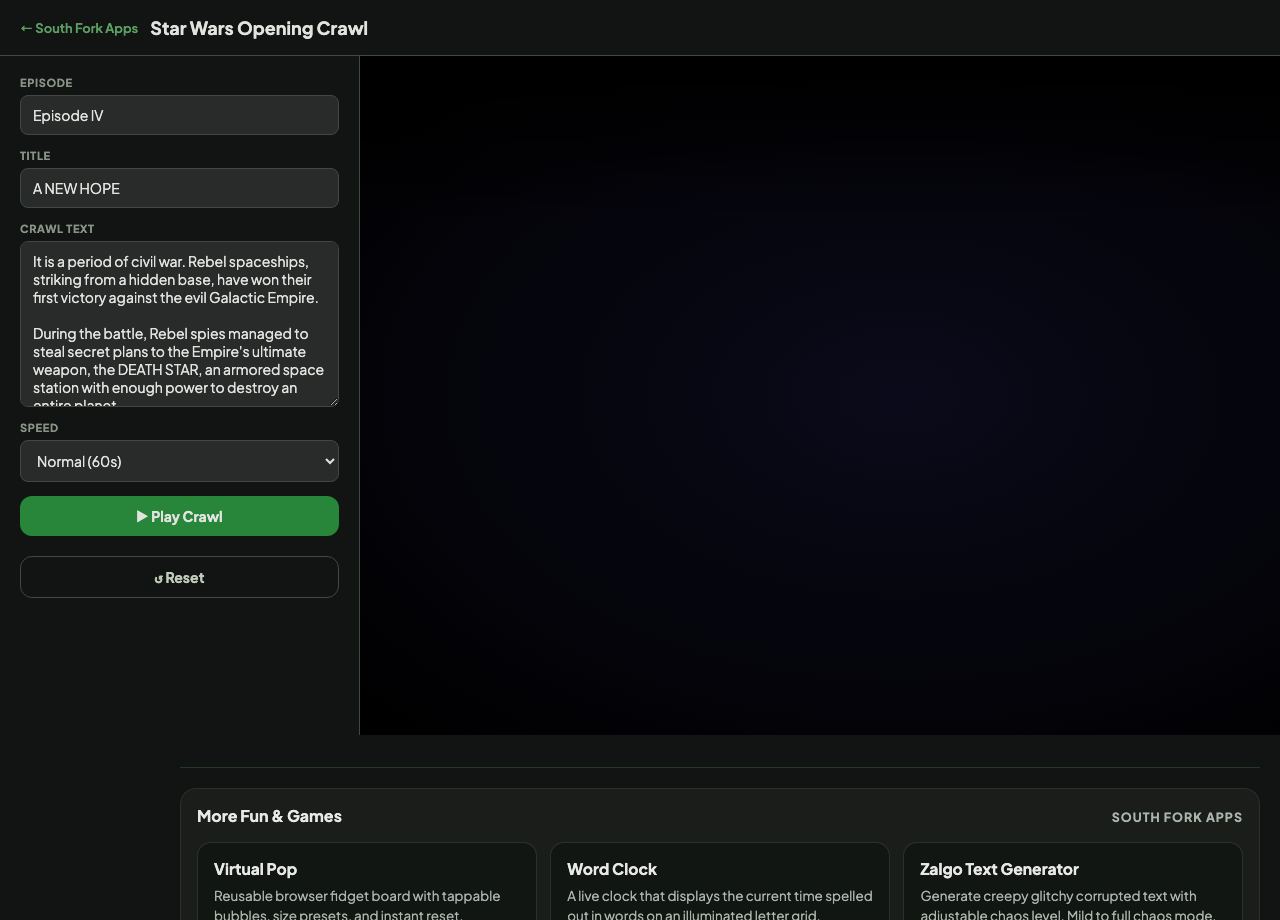Click the TITLE label
Image resolution: width=1280 pixels, height=920 pixels.
pyautogui.click(x=35, y=156)
